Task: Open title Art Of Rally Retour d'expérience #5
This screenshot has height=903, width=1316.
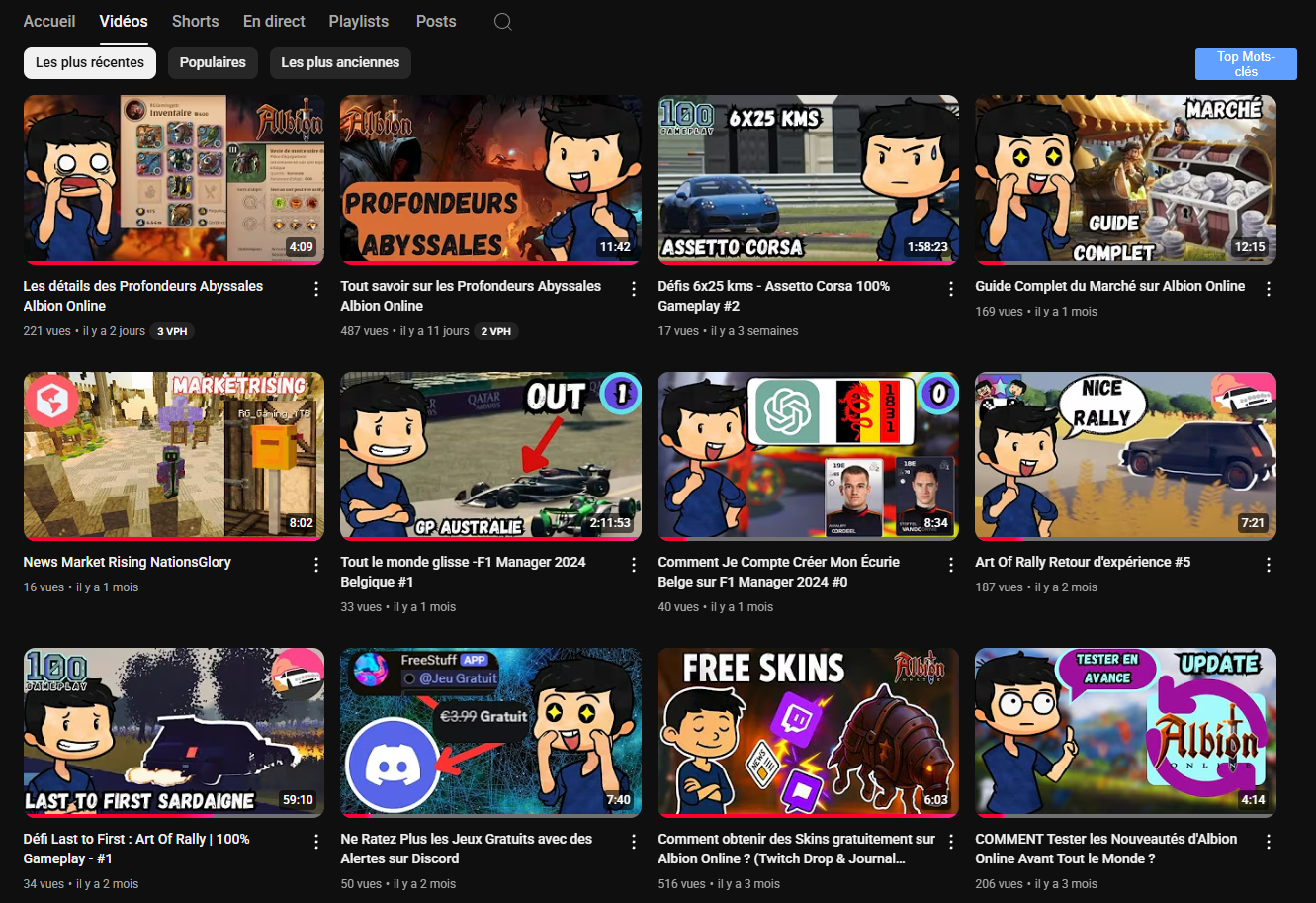Action: pos(1083,562)
